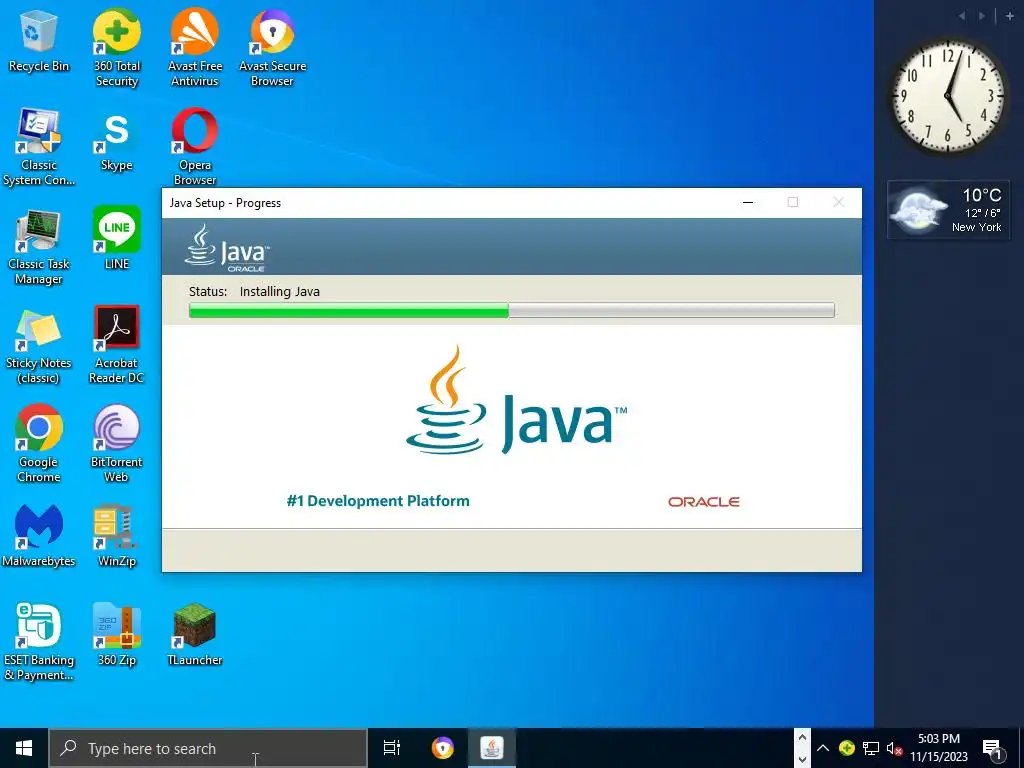Click the sidebar previous page arrow
Screen dimensions: 1024x768
[x=962, y=16]
